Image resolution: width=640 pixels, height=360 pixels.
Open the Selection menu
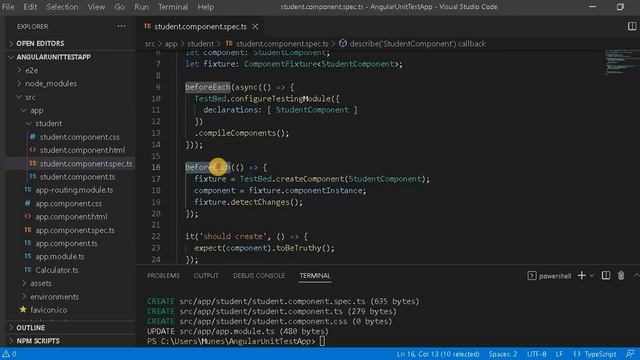(62, 7)
